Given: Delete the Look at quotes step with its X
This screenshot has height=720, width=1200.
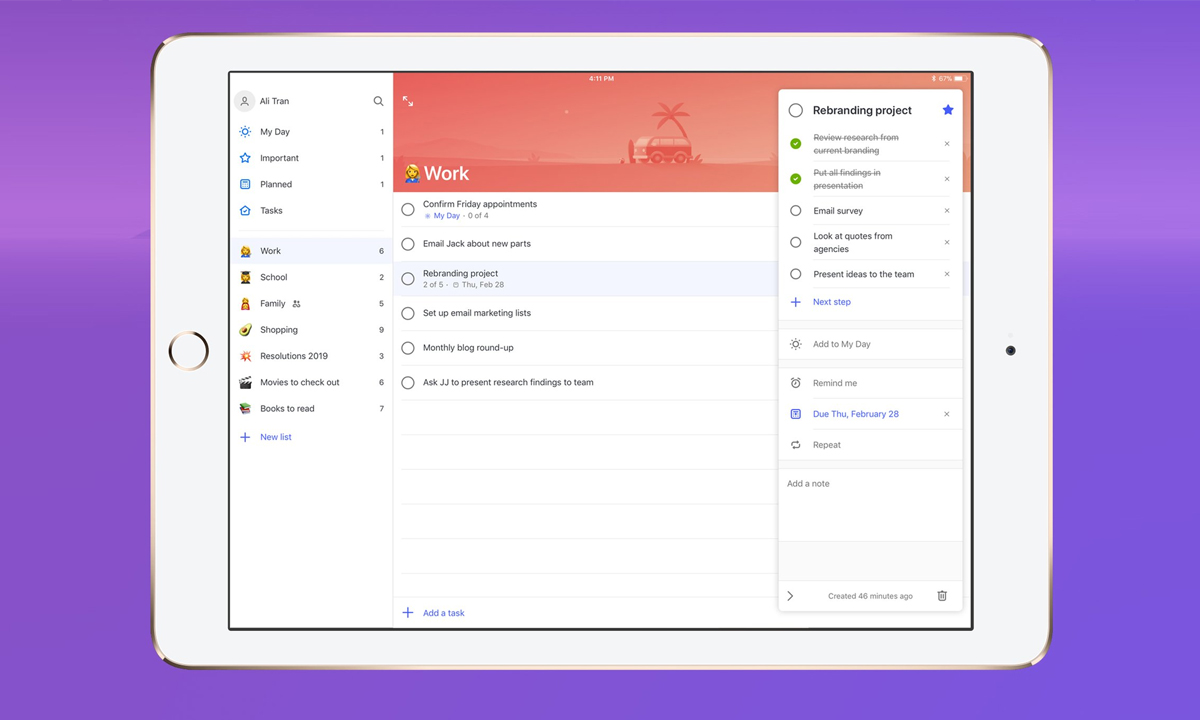Looking at the screenshot, I should (947, 242).
